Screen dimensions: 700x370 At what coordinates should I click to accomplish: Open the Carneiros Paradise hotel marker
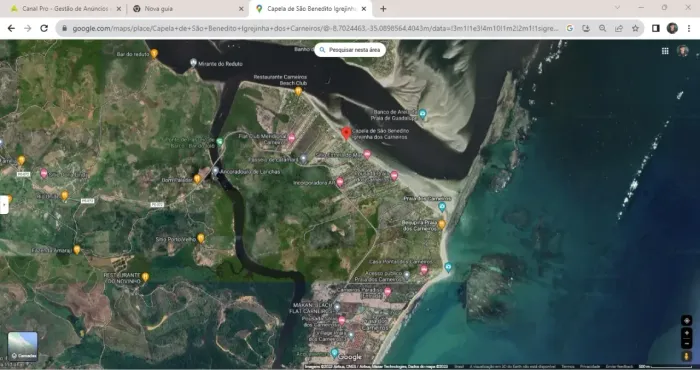(x=388, y=292)
